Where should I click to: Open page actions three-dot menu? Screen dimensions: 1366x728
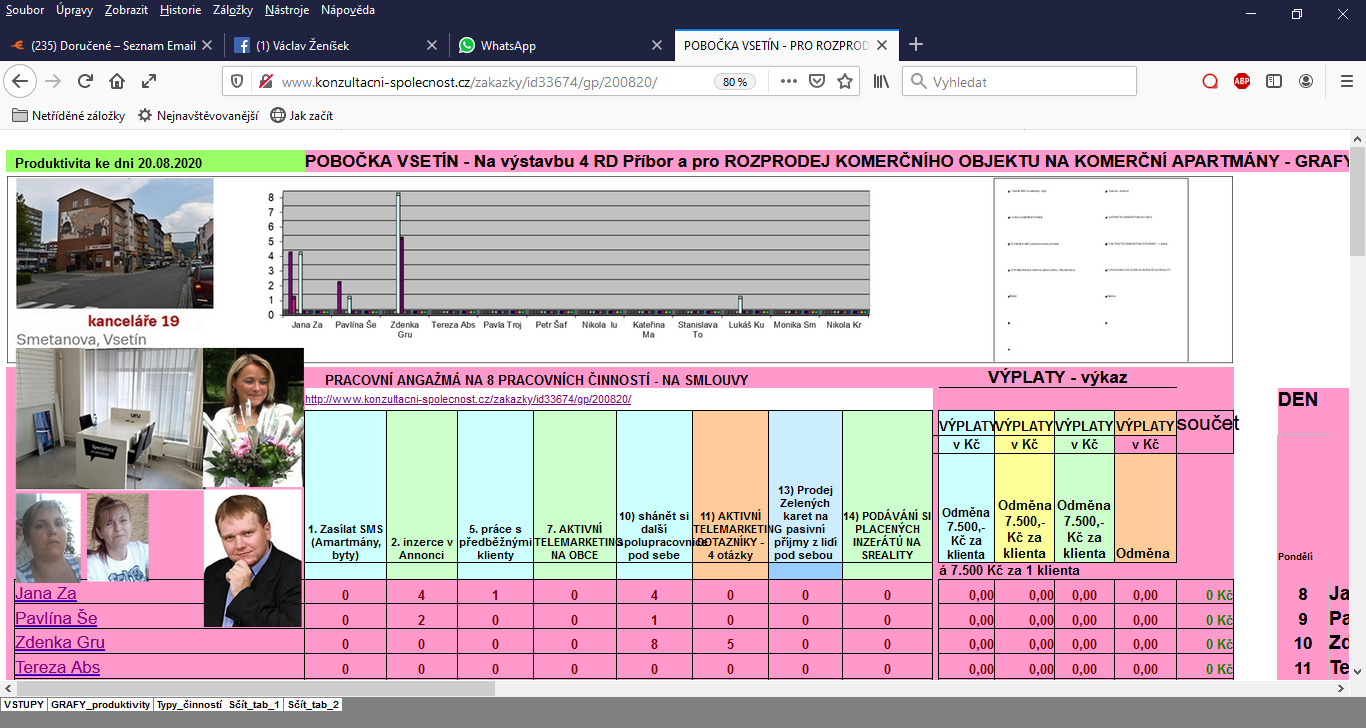click(x=789, y=81)
